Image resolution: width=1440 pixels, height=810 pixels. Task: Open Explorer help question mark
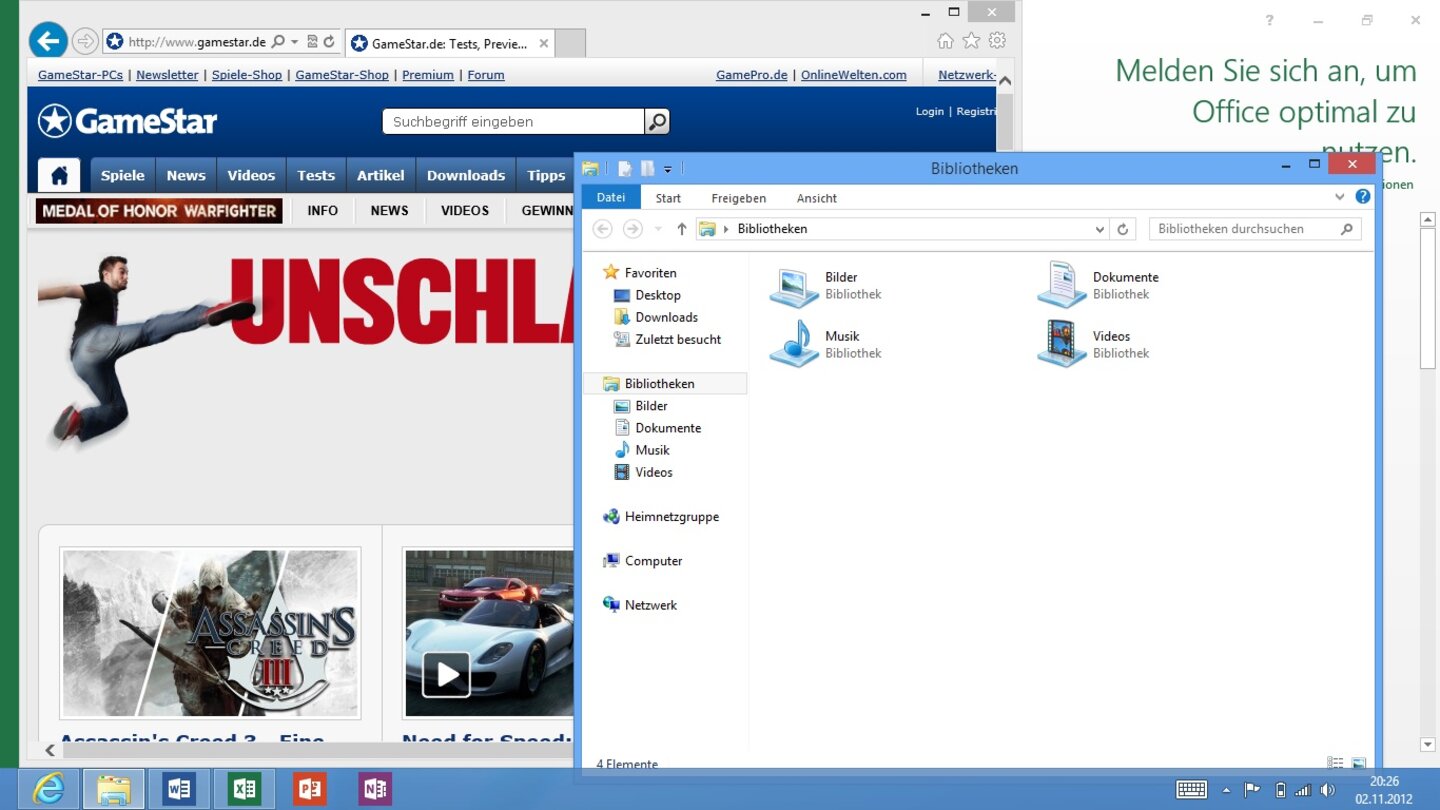(1362, 197)
